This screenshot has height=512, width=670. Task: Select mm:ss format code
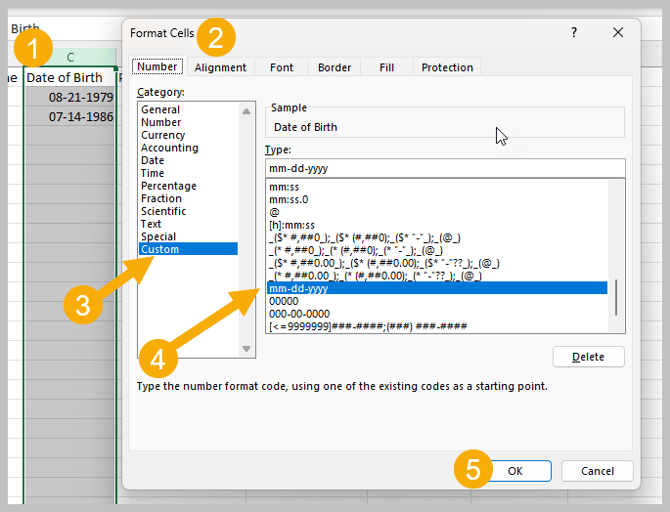pos(437,187)
